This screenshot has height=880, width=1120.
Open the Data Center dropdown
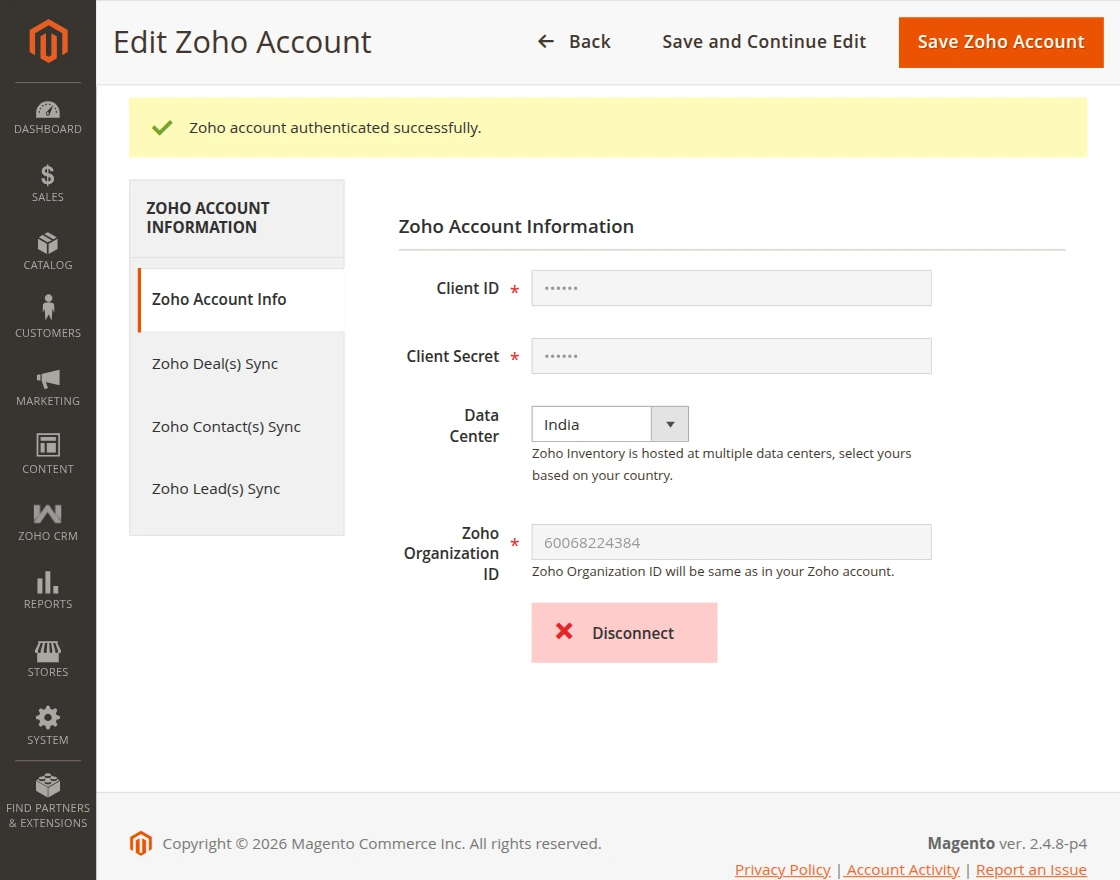click(x=610, y=424)
